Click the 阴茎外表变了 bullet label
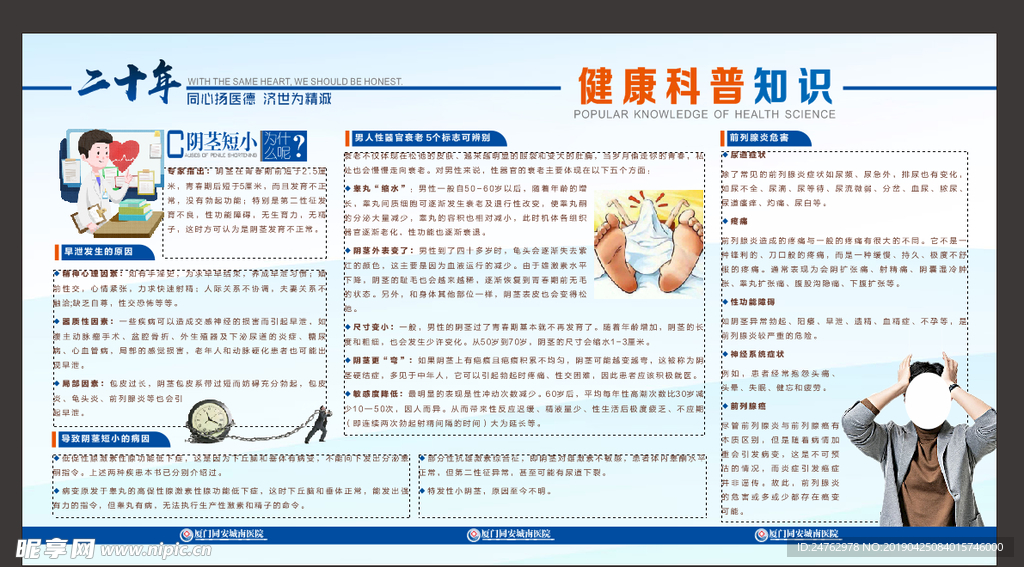This screenshot has height=567, width=1024. click(x=381, y=251)
